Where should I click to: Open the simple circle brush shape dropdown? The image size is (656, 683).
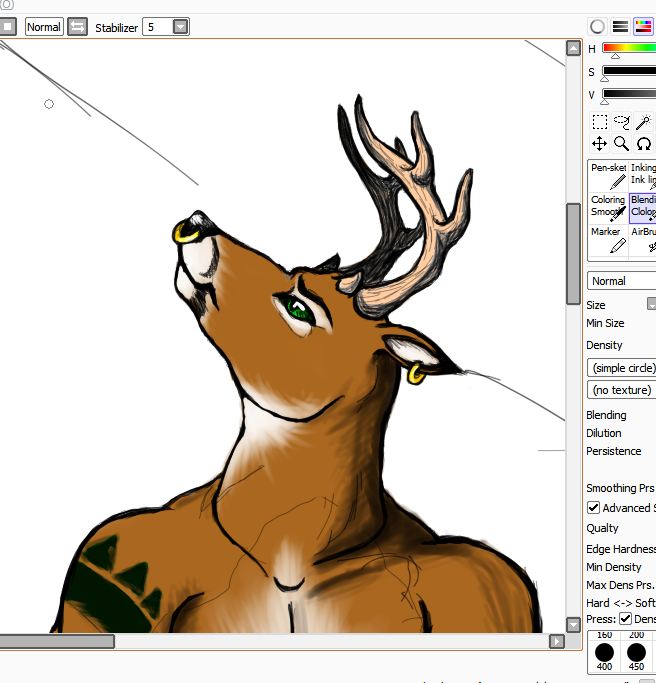click(621, 368)
